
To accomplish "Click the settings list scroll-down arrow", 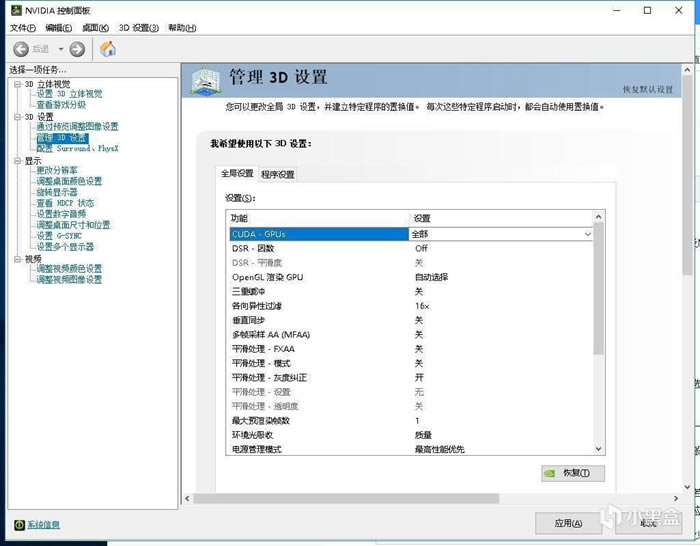I will [x=599, y=449].
